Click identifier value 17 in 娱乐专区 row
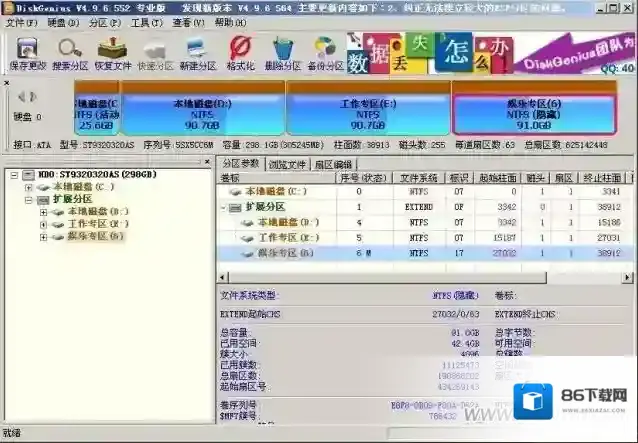Screen dimensions: 638x443 point(459,253)
